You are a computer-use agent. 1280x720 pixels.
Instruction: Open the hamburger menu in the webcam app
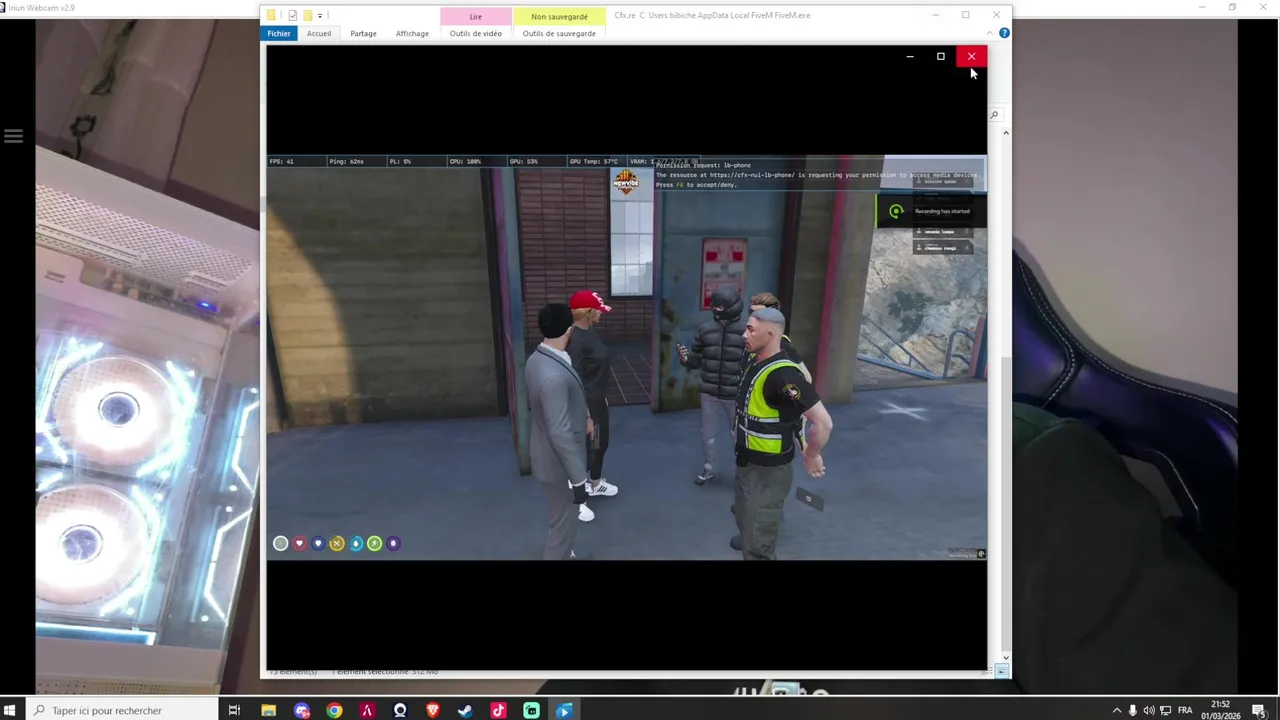click(13, 136)
